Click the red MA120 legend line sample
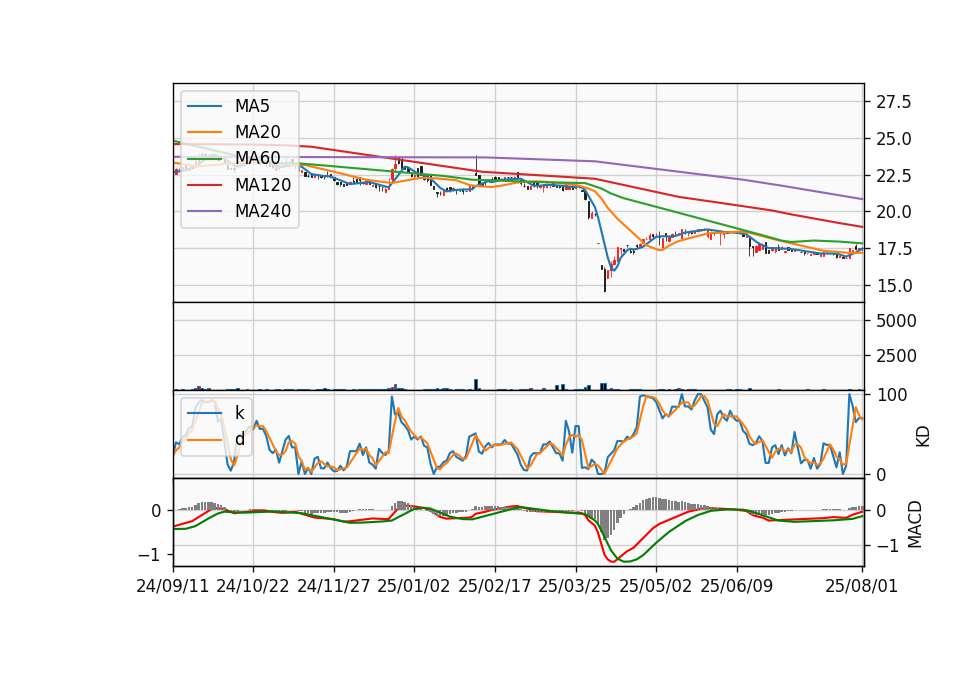This screenshot has width=960, height=690. [x=204, y=184]
